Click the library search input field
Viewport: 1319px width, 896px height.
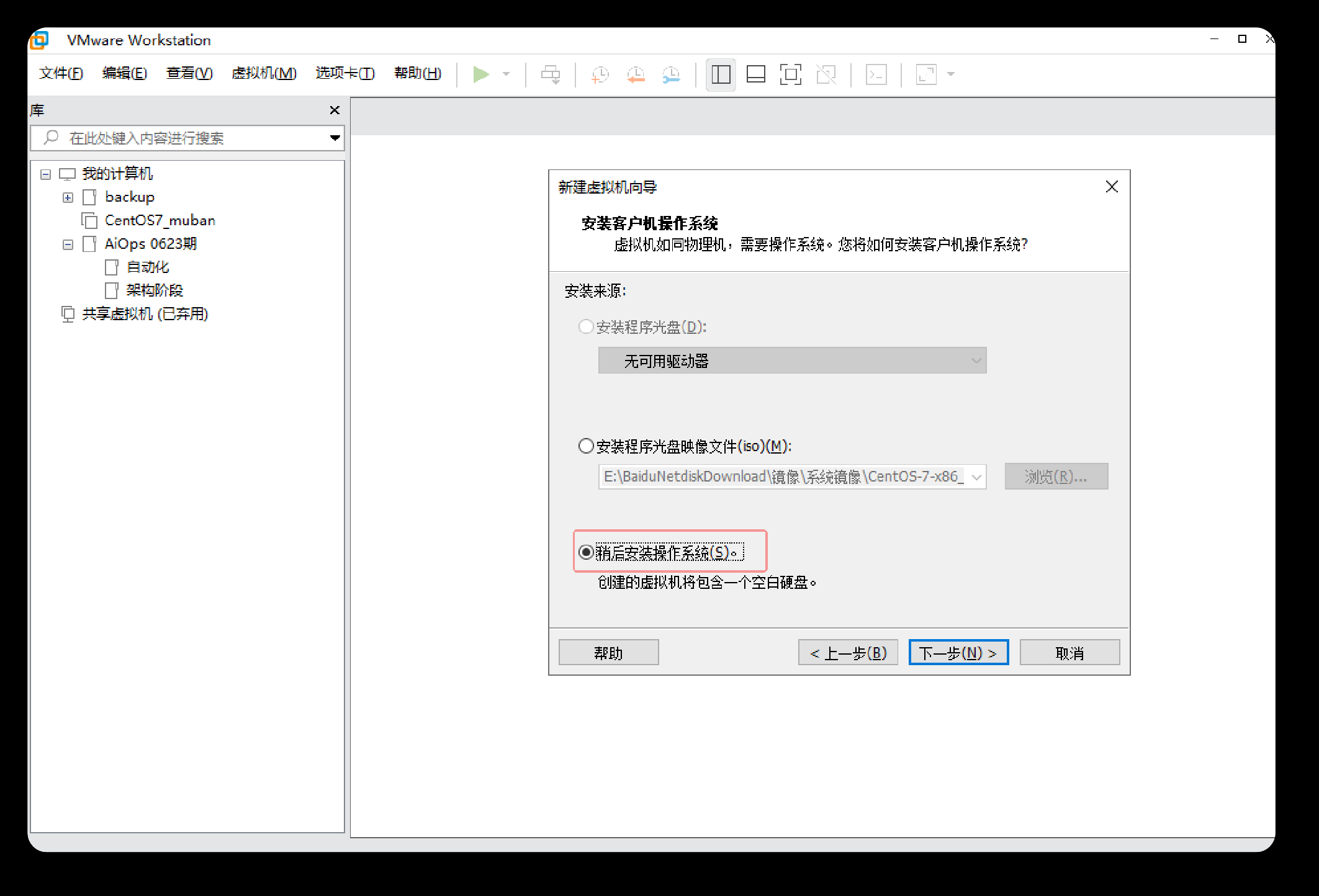point(187,138)
